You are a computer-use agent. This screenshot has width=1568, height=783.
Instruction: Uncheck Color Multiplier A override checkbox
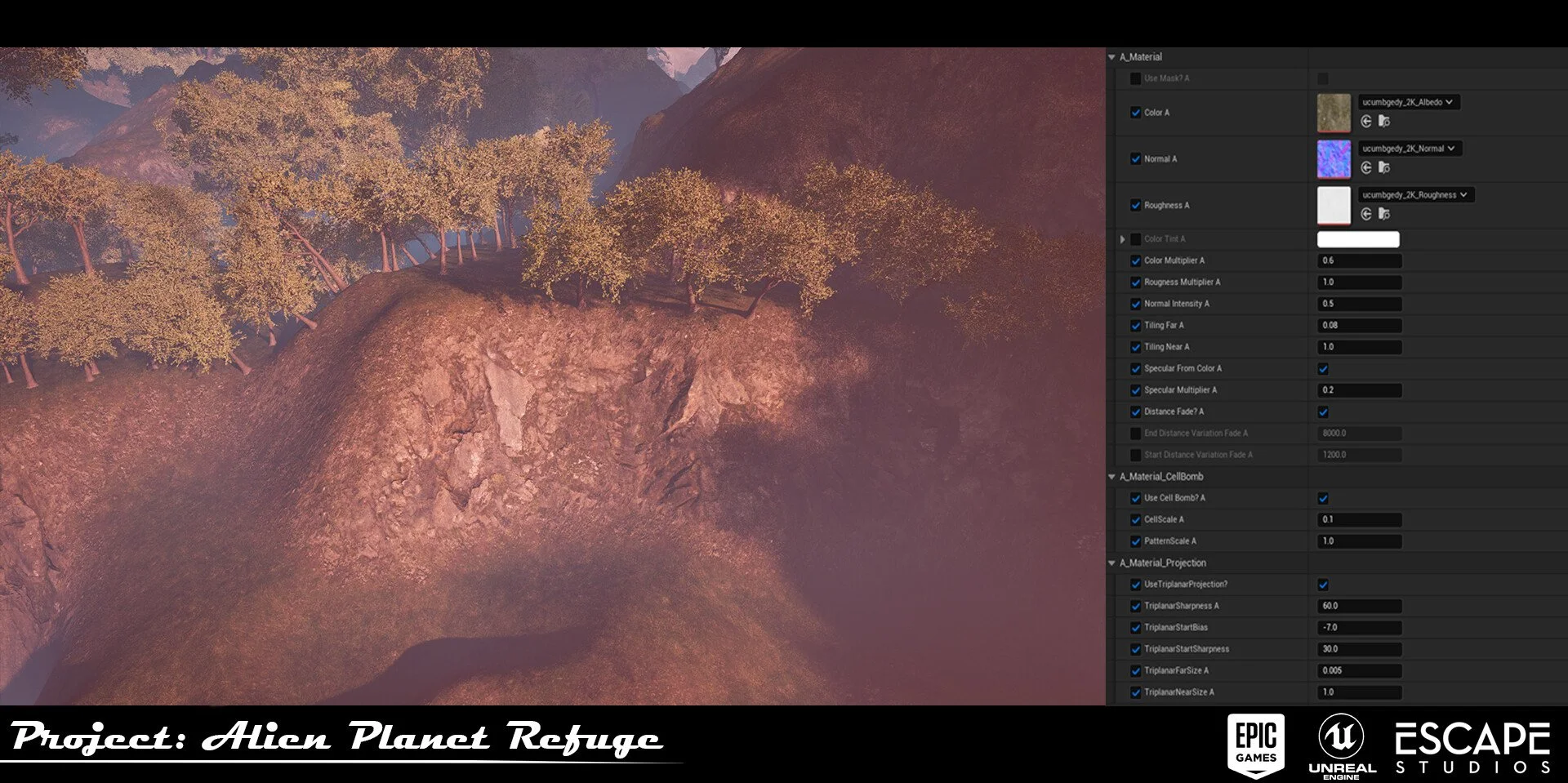coord(1135,260)
